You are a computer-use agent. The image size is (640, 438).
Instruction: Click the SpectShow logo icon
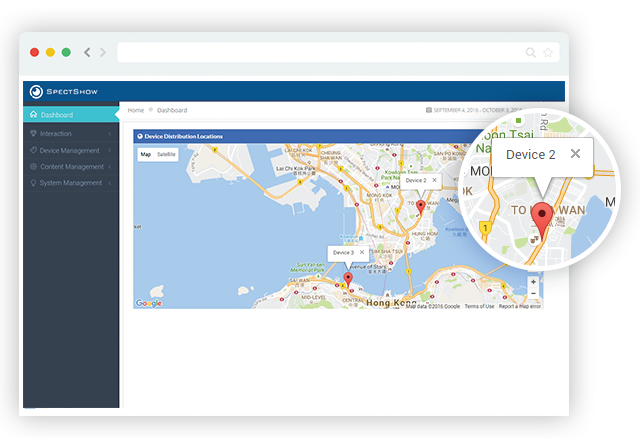pyautogui.click(x=36, y=91)
